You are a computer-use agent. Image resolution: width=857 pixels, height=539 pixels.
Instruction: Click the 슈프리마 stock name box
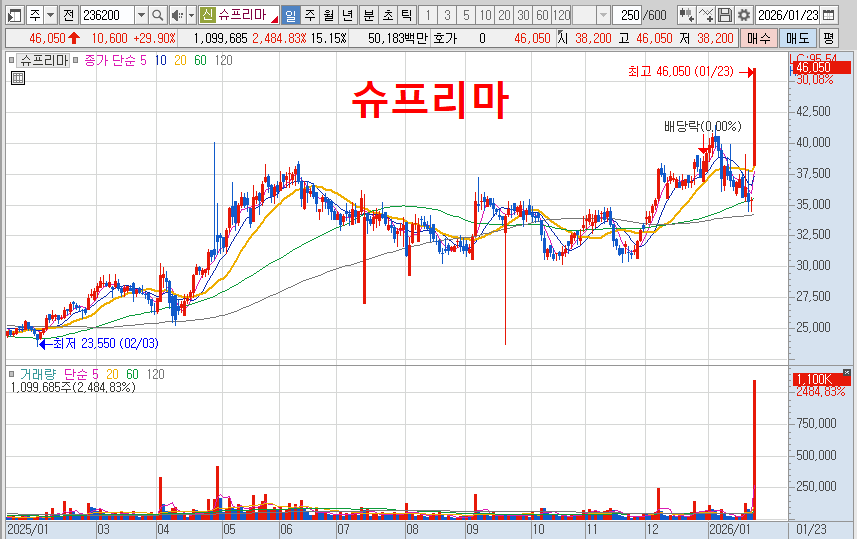pos(247,15)
